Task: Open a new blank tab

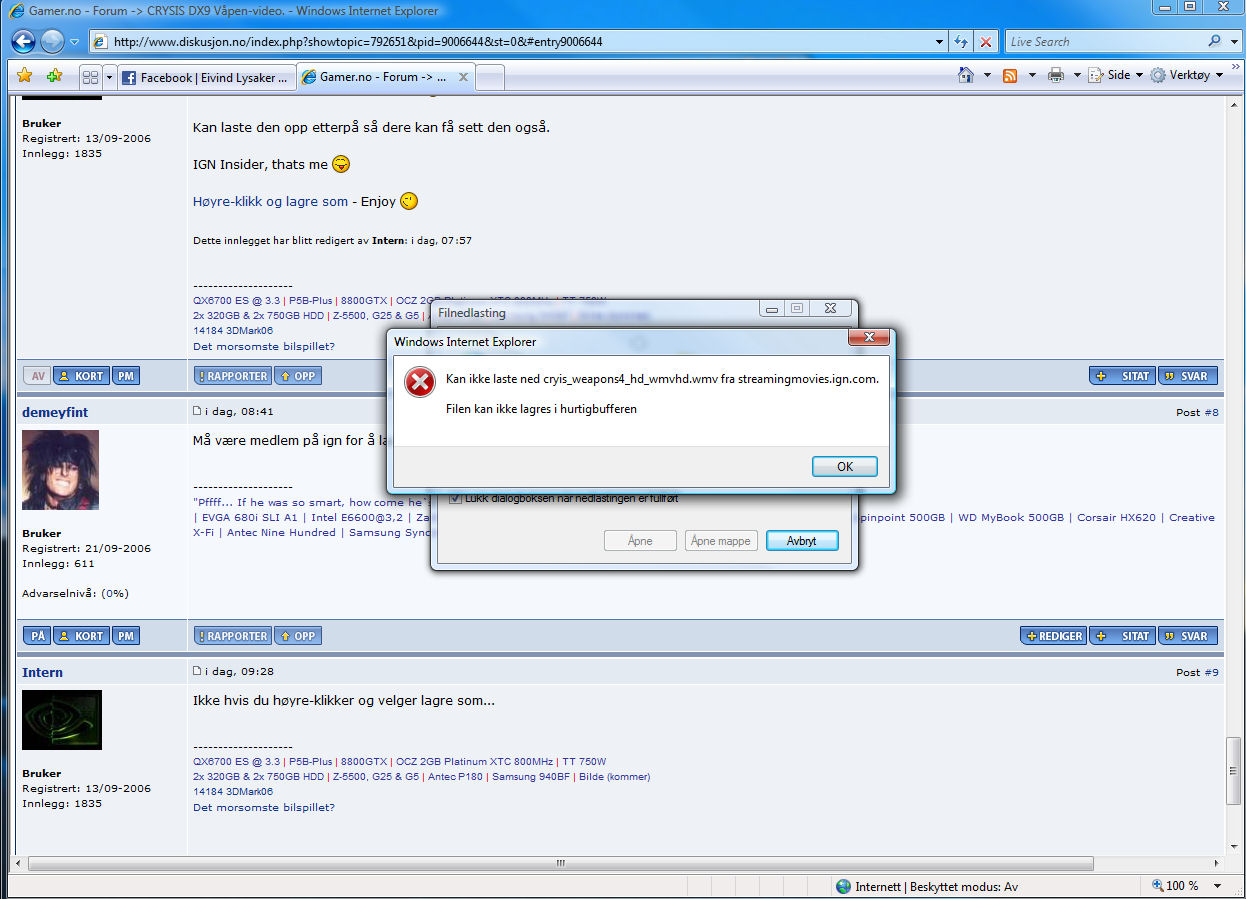Action: pyautogui.click(x=490, y=77)
